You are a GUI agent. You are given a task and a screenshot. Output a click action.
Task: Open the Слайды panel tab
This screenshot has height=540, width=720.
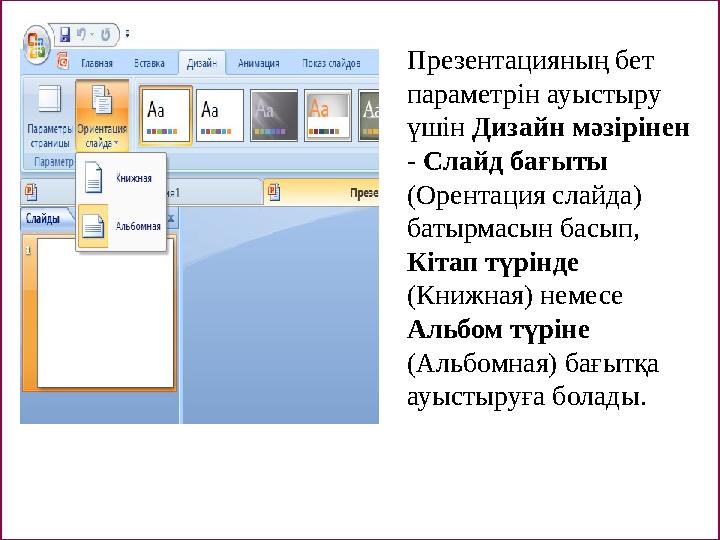(45, 219)
